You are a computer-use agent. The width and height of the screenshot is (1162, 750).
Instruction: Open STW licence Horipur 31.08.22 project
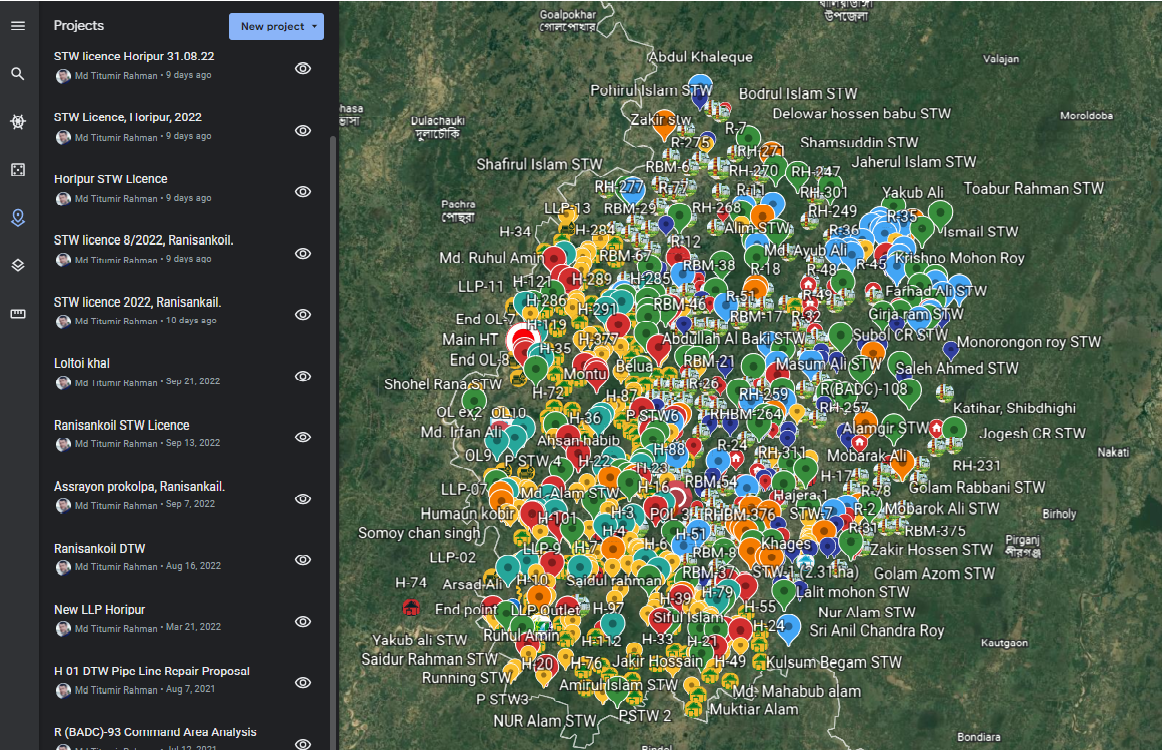(133, 56)
